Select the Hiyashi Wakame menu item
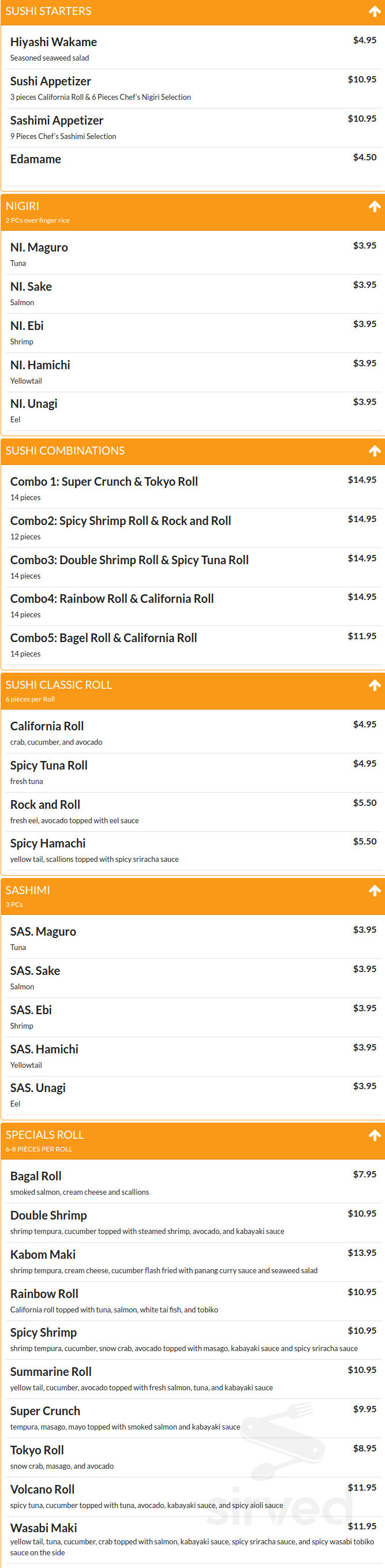This screenshot has width=385, height=1568. pyautogui.click(x=193, y=49)
